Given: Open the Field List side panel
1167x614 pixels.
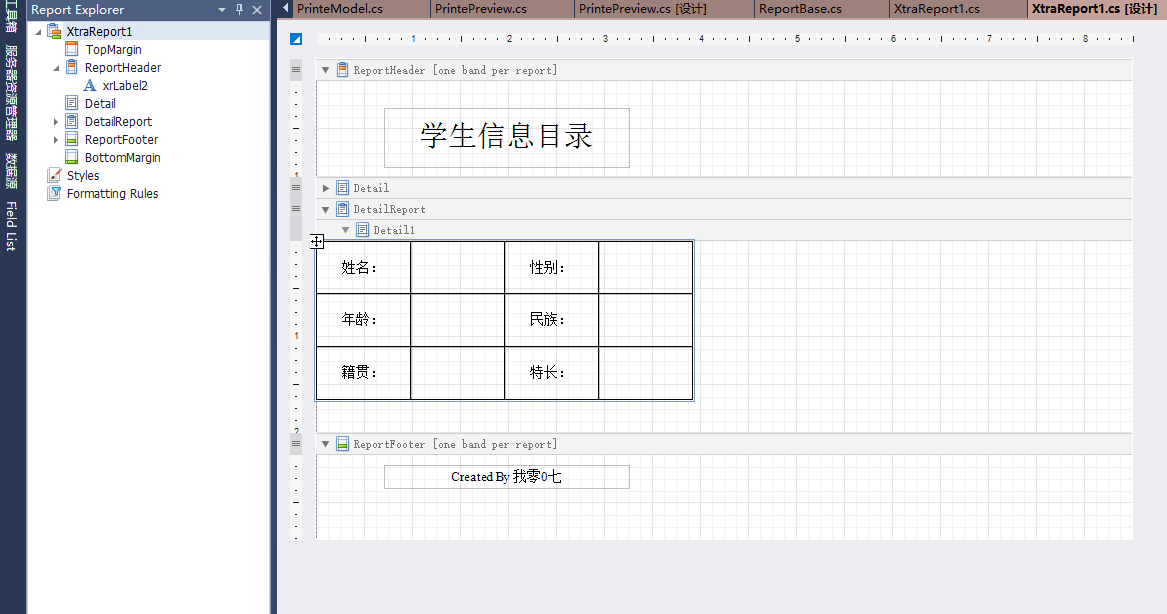Looking at the screenshot, I should 11,226.
